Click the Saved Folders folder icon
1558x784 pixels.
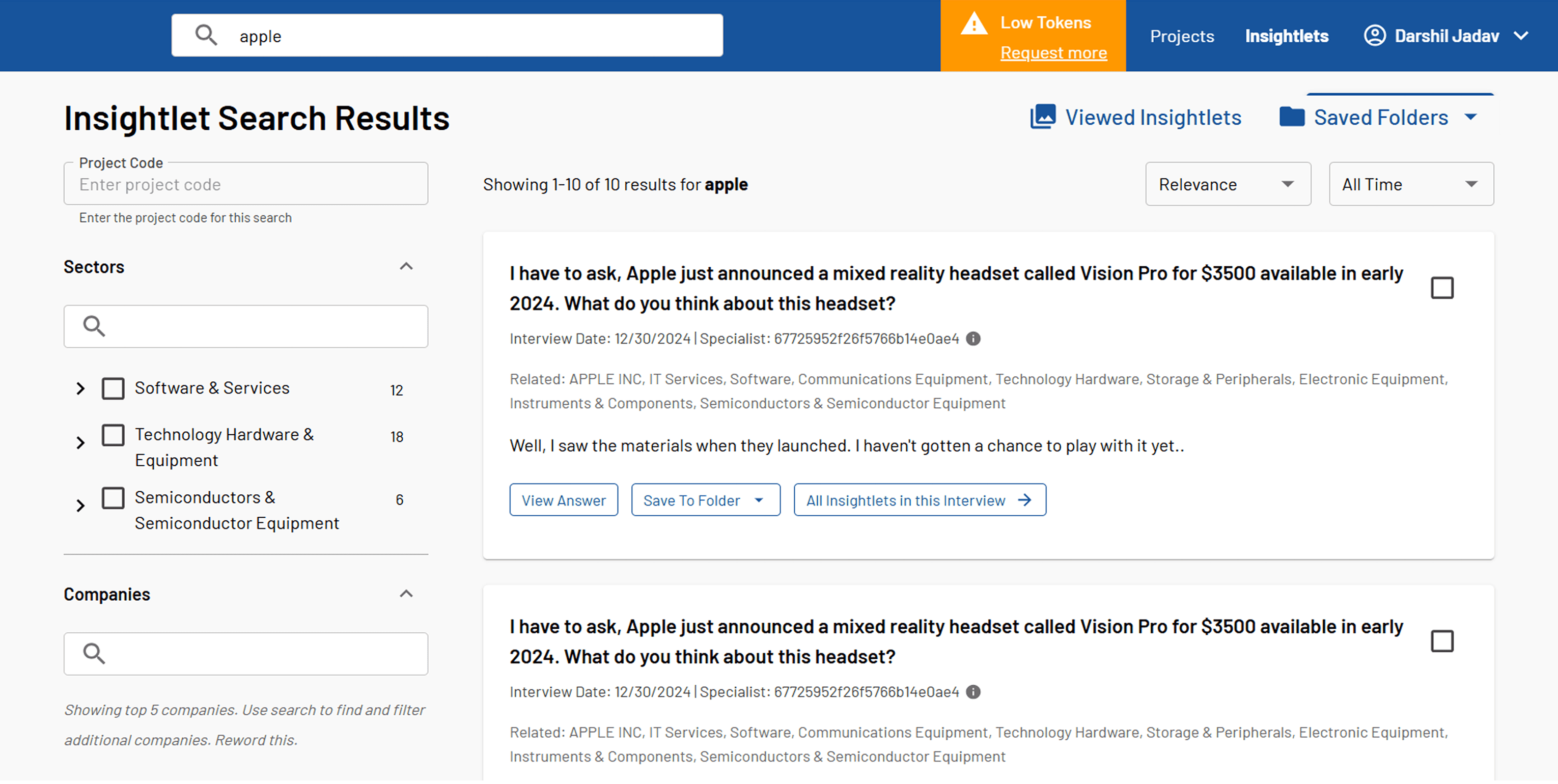pos(1292,117)
